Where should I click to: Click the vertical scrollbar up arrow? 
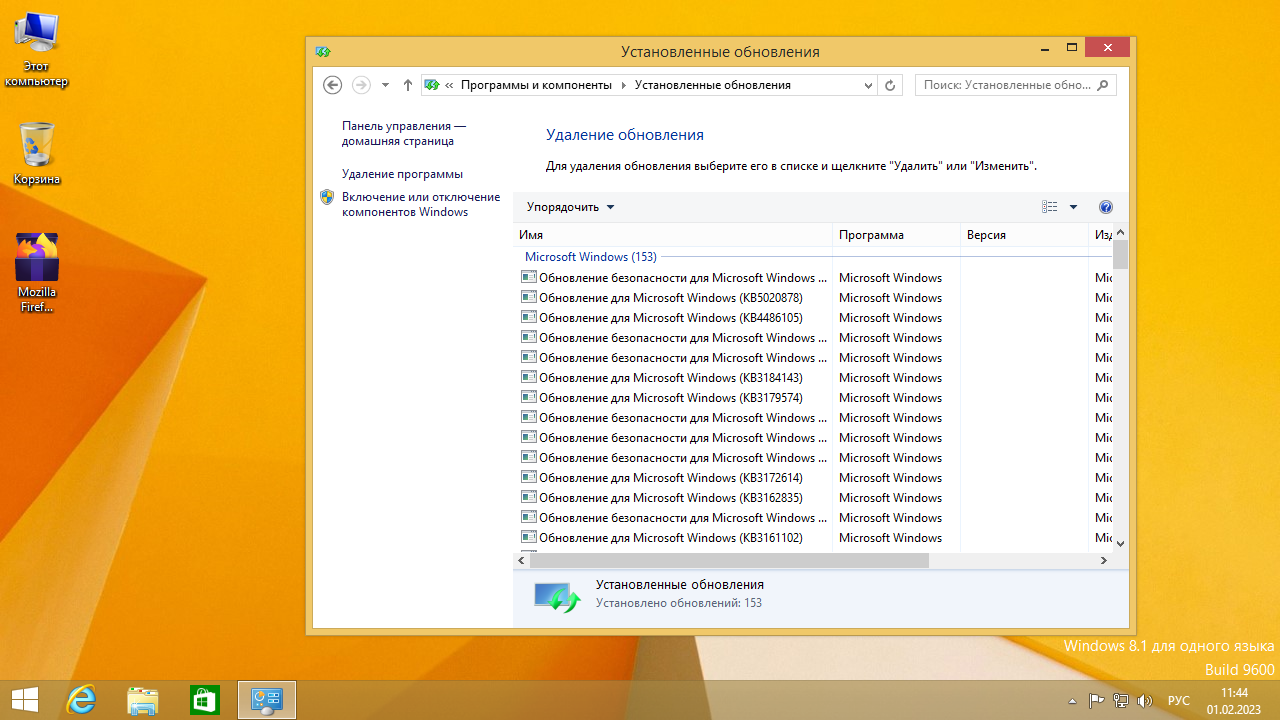click(x=1120, y=232)
